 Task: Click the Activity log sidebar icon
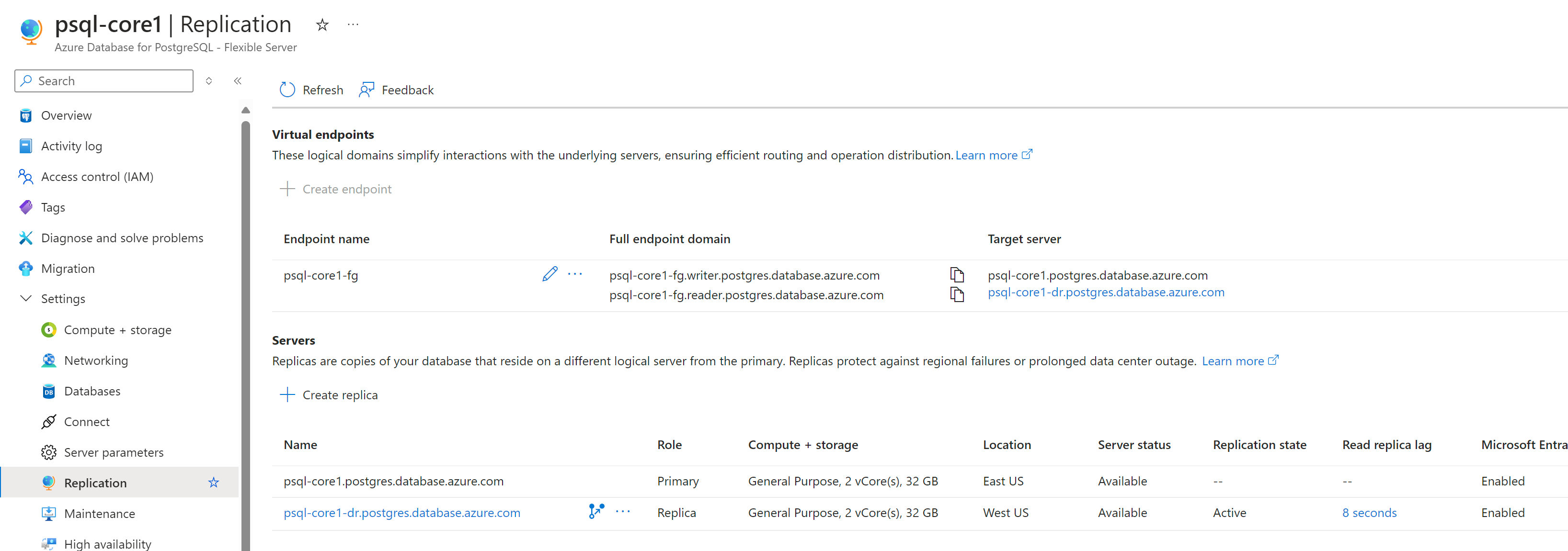tap(25, 146)
